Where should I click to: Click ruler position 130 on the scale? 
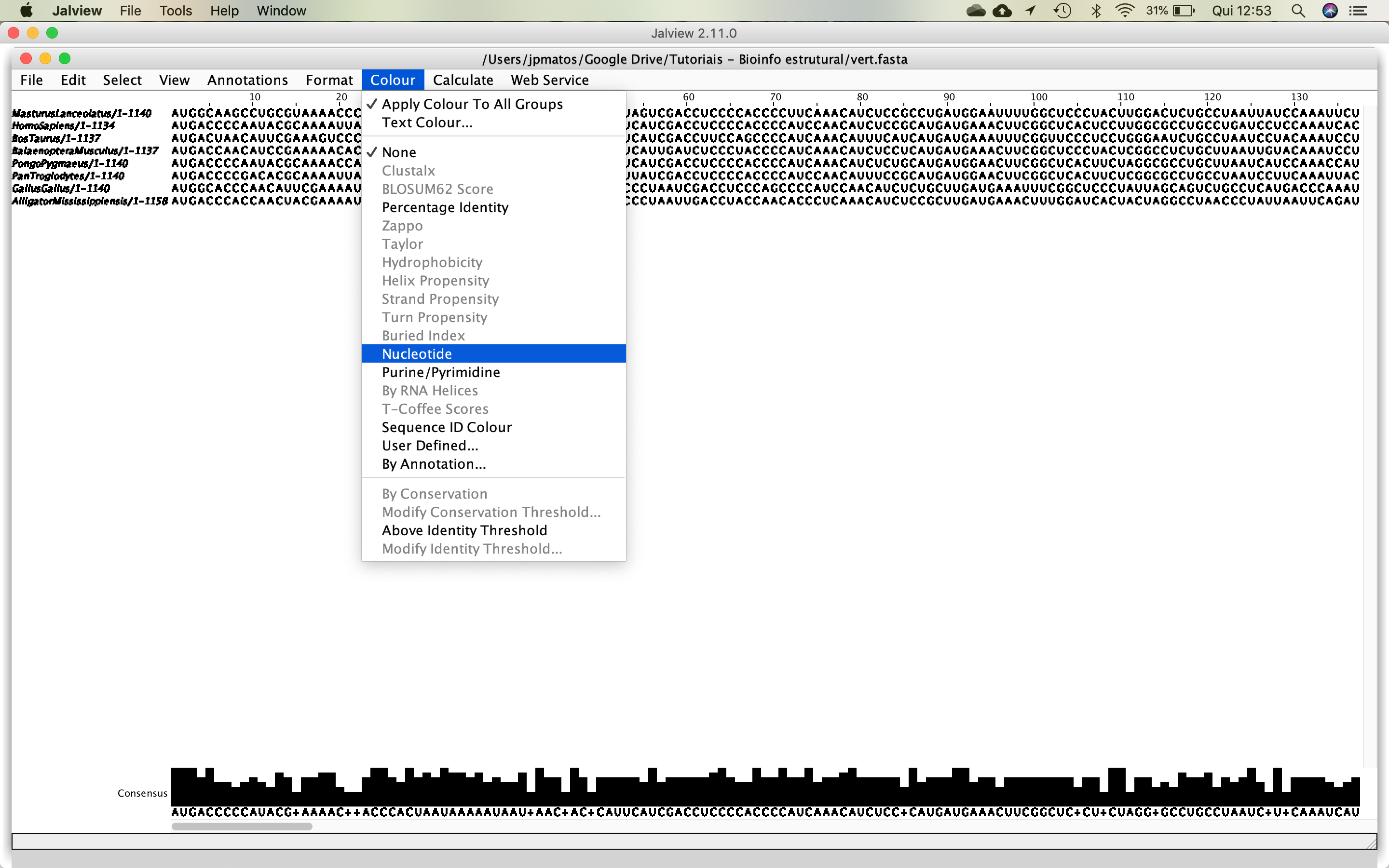coord(1299,97)
